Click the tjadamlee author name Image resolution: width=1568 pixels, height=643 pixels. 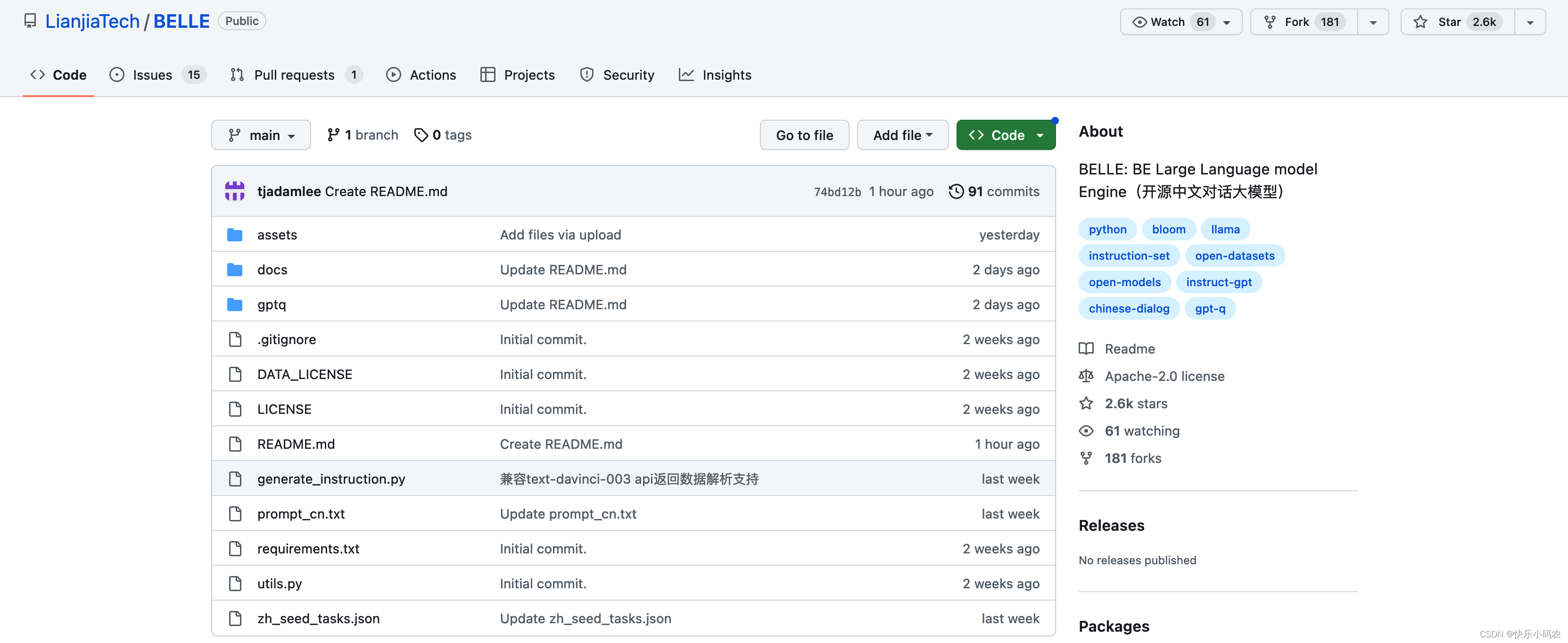tap(289, 191)
